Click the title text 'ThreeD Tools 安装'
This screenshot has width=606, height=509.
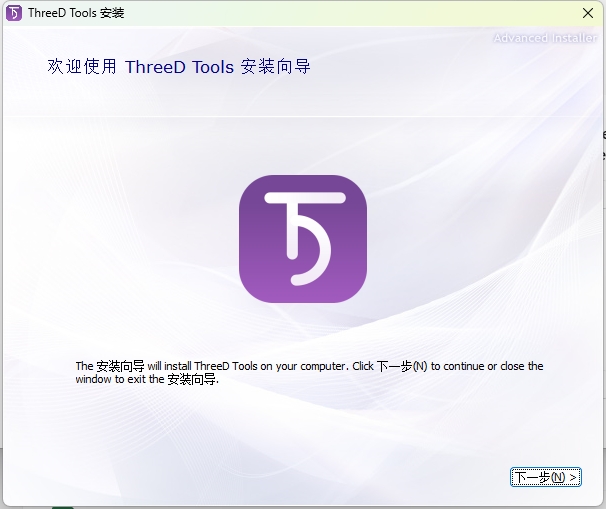(x=76, y=13)
